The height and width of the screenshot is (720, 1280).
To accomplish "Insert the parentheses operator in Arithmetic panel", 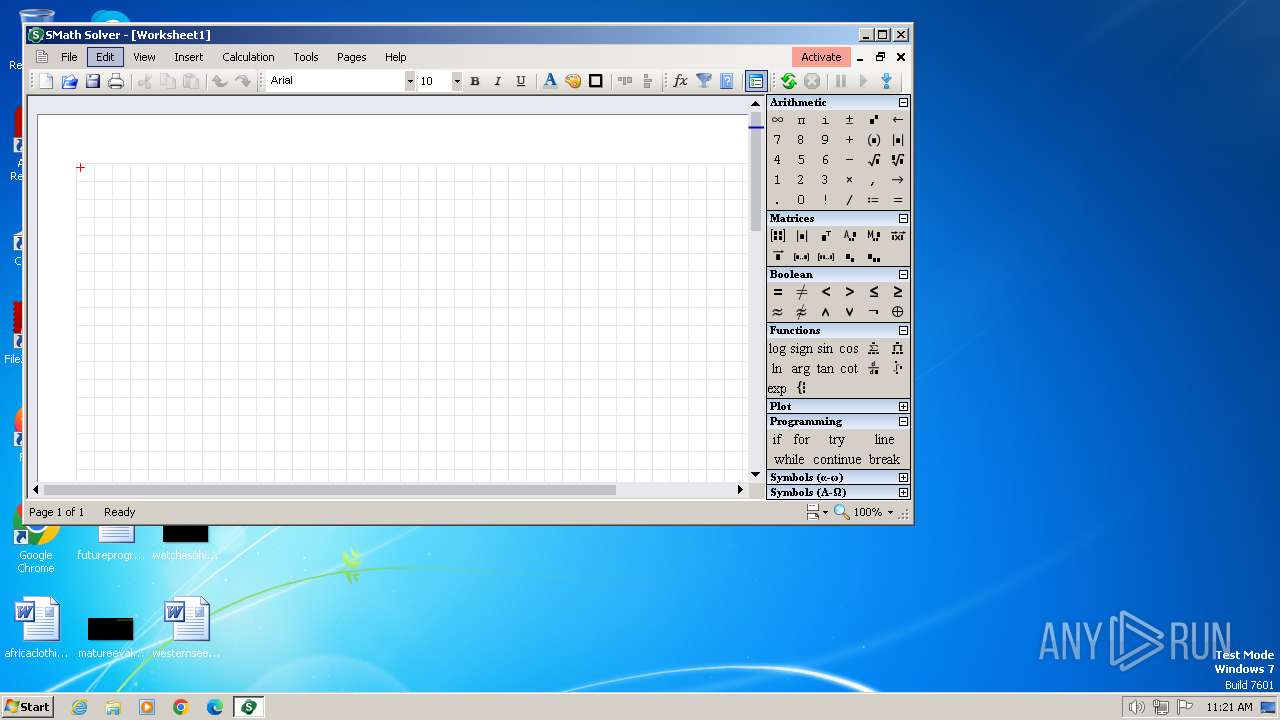I will (x=873, y=140).
